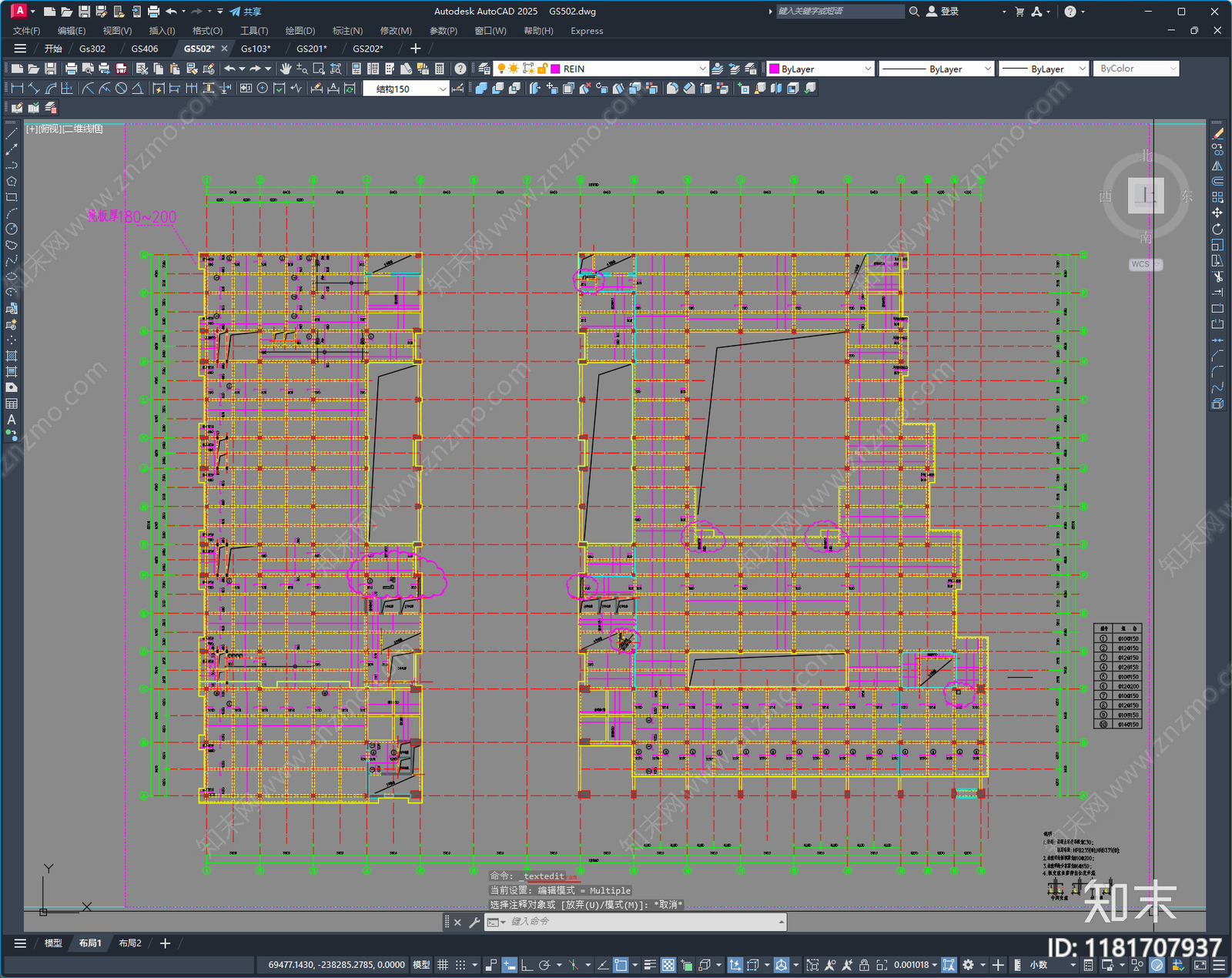1232x978 pixels.
Task: Select the Mirror tool in right toolbar
Action: 1217,166
